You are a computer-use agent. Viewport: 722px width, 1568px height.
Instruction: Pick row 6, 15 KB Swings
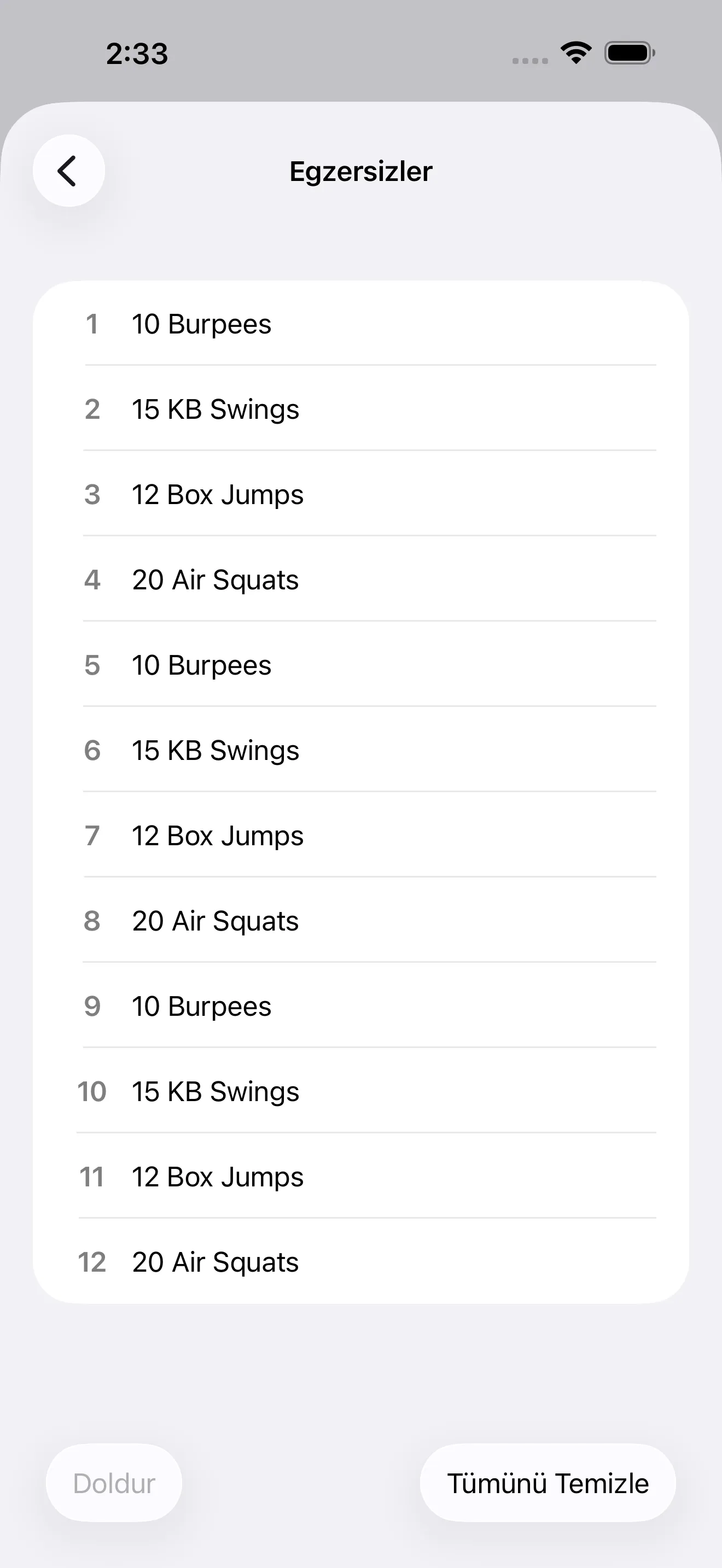pos(360,750)
